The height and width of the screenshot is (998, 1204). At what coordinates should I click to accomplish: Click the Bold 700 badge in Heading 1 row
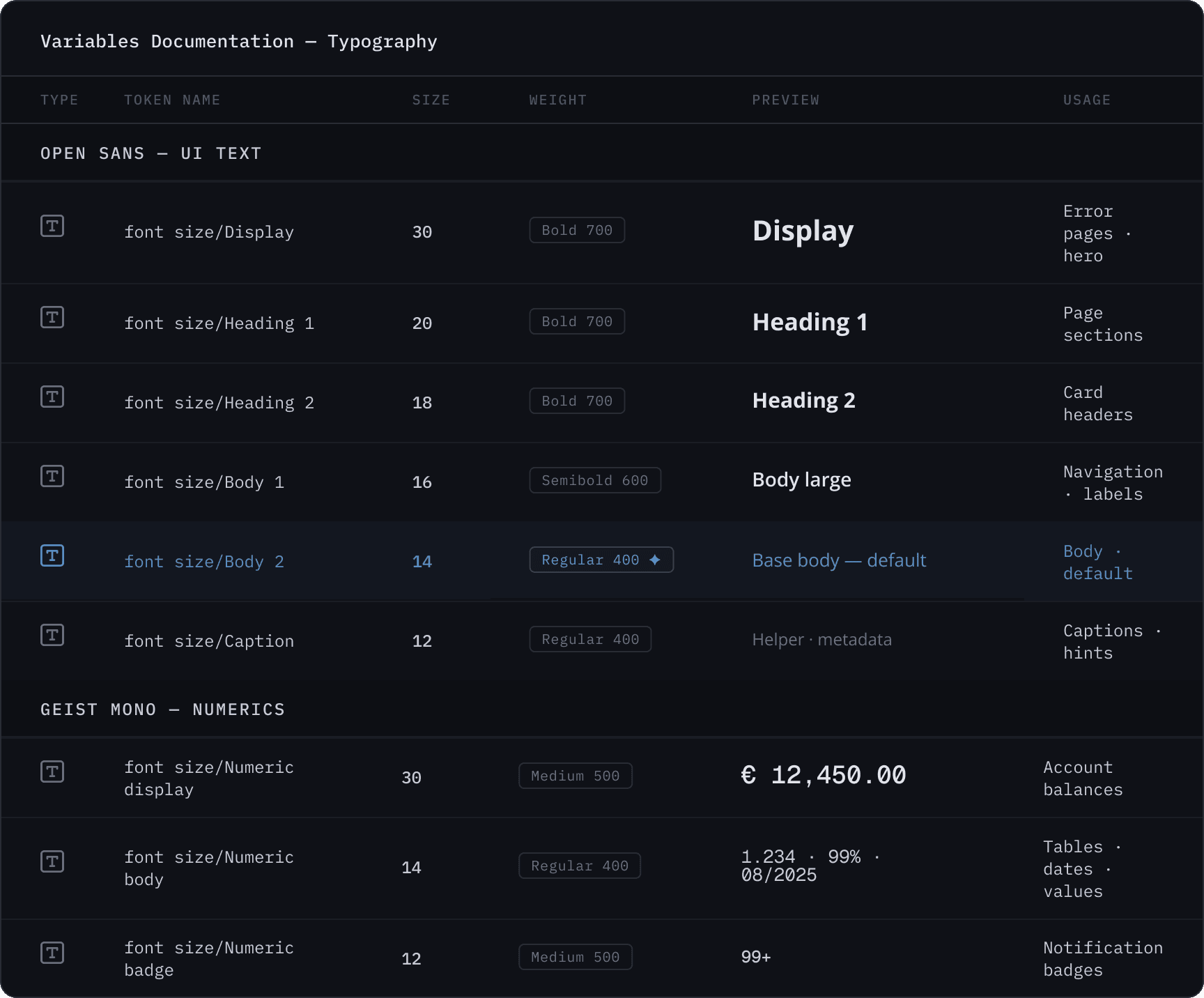coord(577,321)
